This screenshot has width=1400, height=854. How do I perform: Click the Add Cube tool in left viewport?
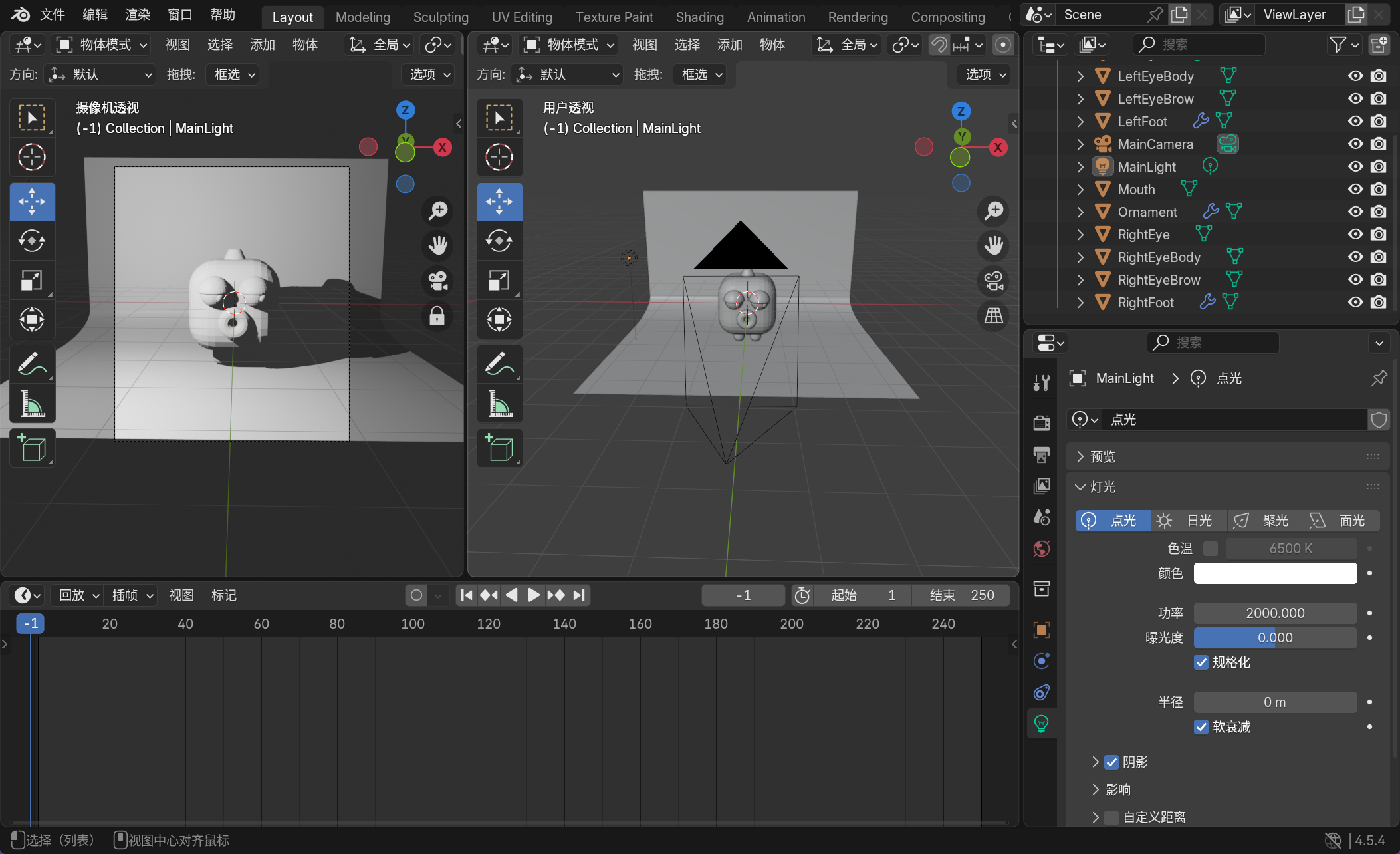click(x=32, y=448)
